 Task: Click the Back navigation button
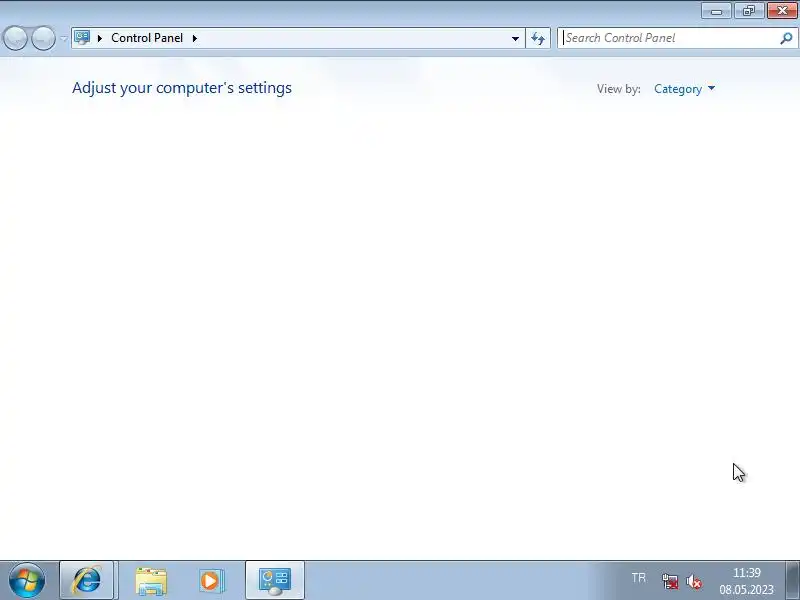(x=16, y=38)
